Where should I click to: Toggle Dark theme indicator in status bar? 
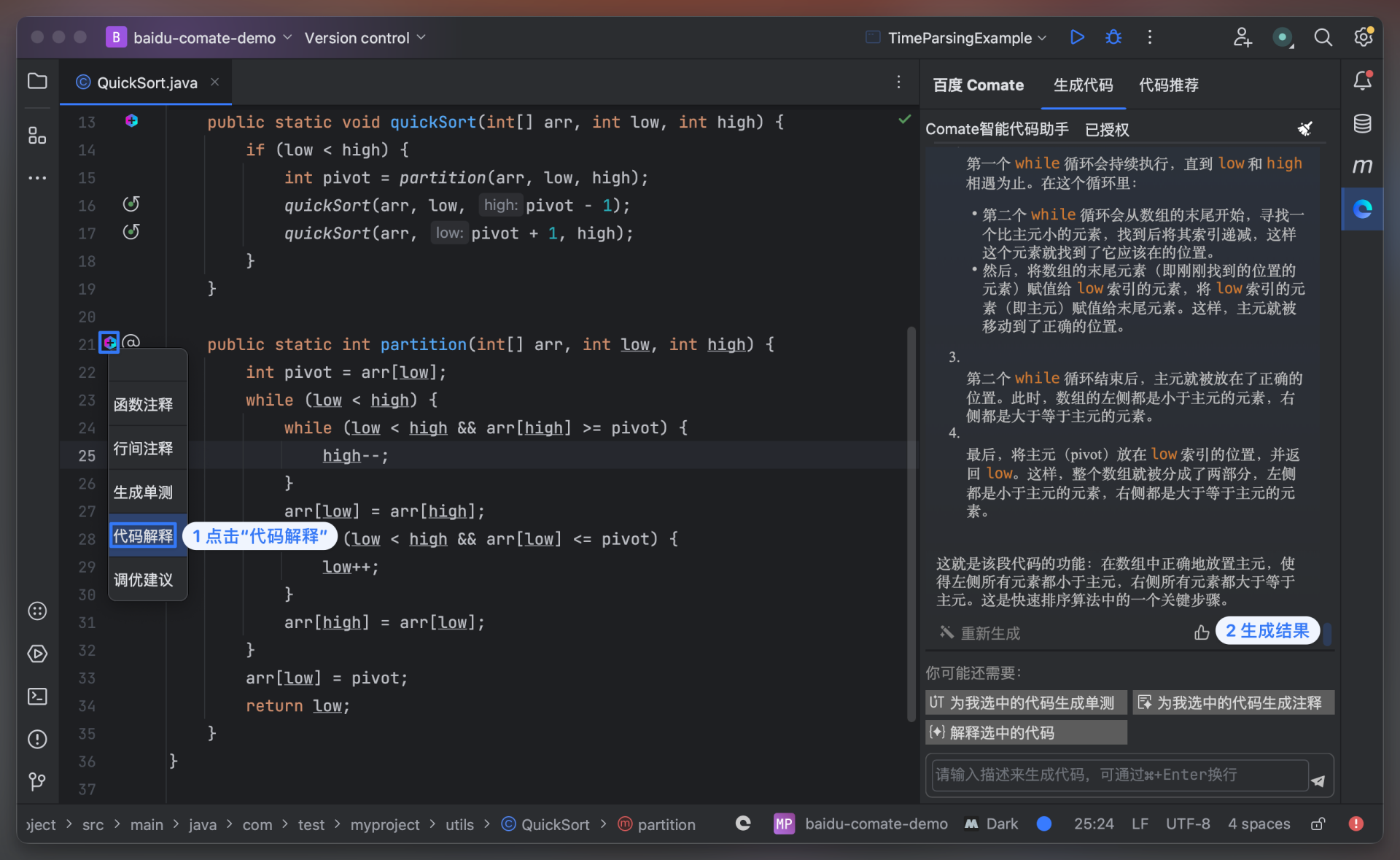(x=992, y=824)
